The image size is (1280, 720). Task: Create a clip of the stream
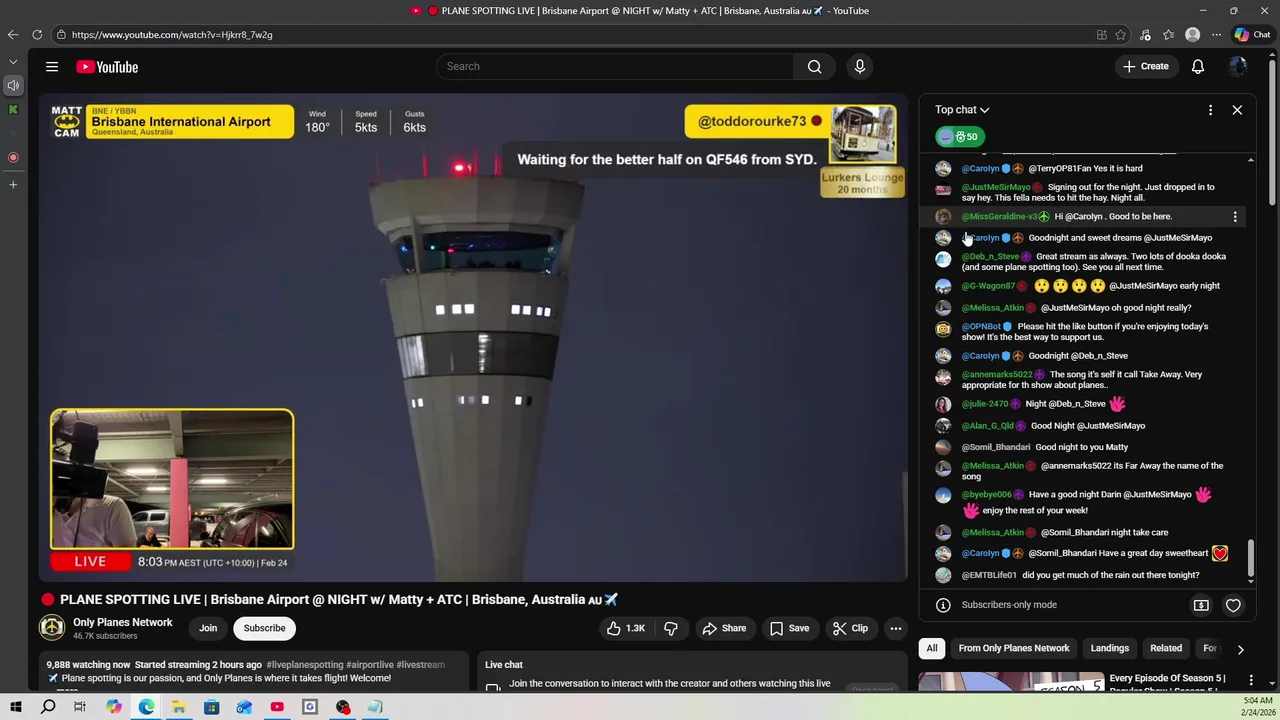[x=850, y=628]
